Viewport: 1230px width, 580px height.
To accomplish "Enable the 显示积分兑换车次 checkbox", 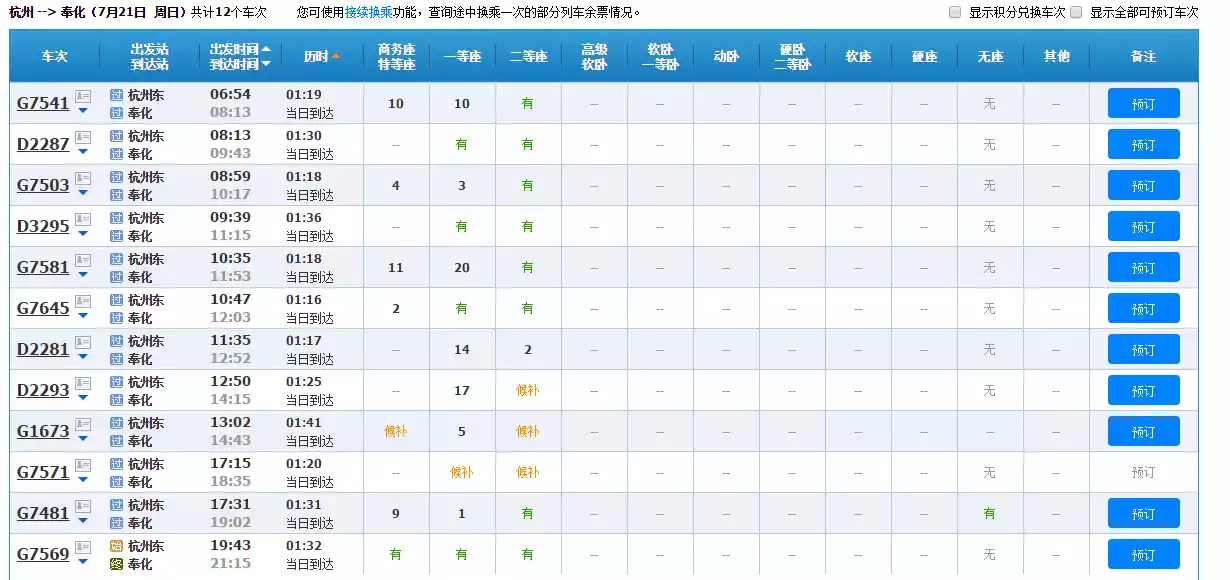I will (955, 13).
